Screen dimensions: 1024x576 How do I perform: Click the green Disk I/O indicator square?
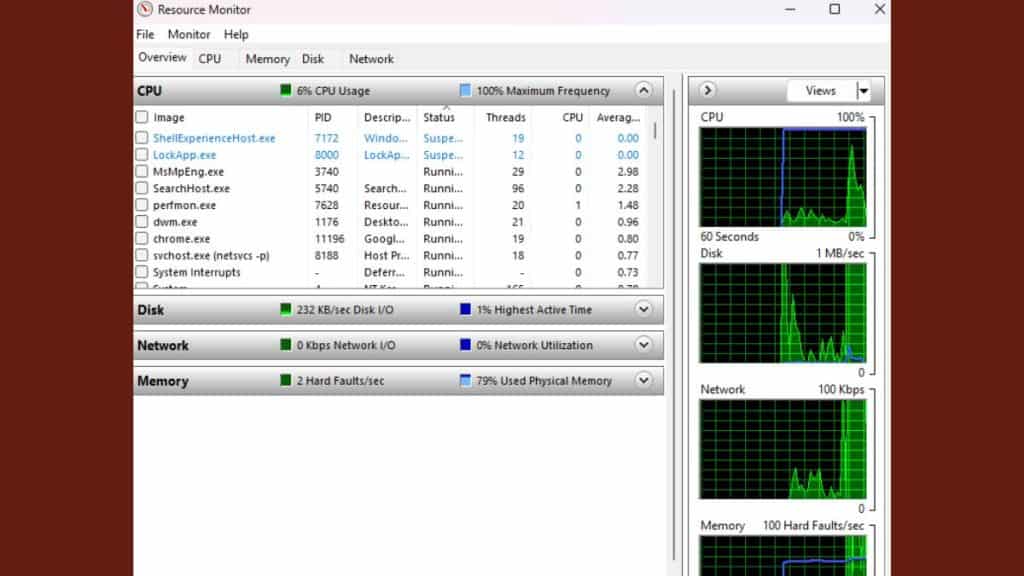(x=286, y=310)
